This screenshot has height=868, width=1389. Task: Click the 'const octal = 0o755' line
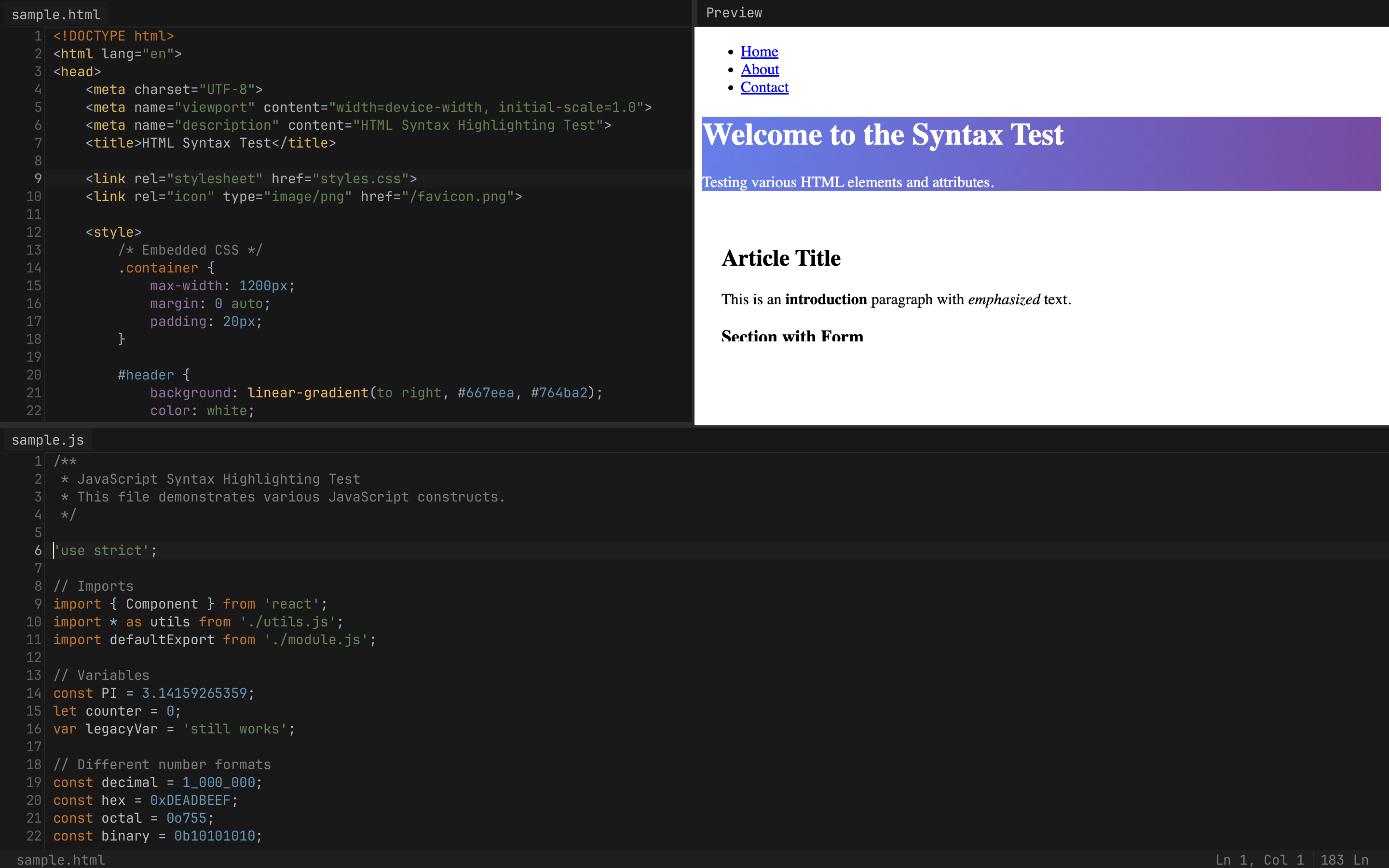pyautogui.click(x=133, y=817)
